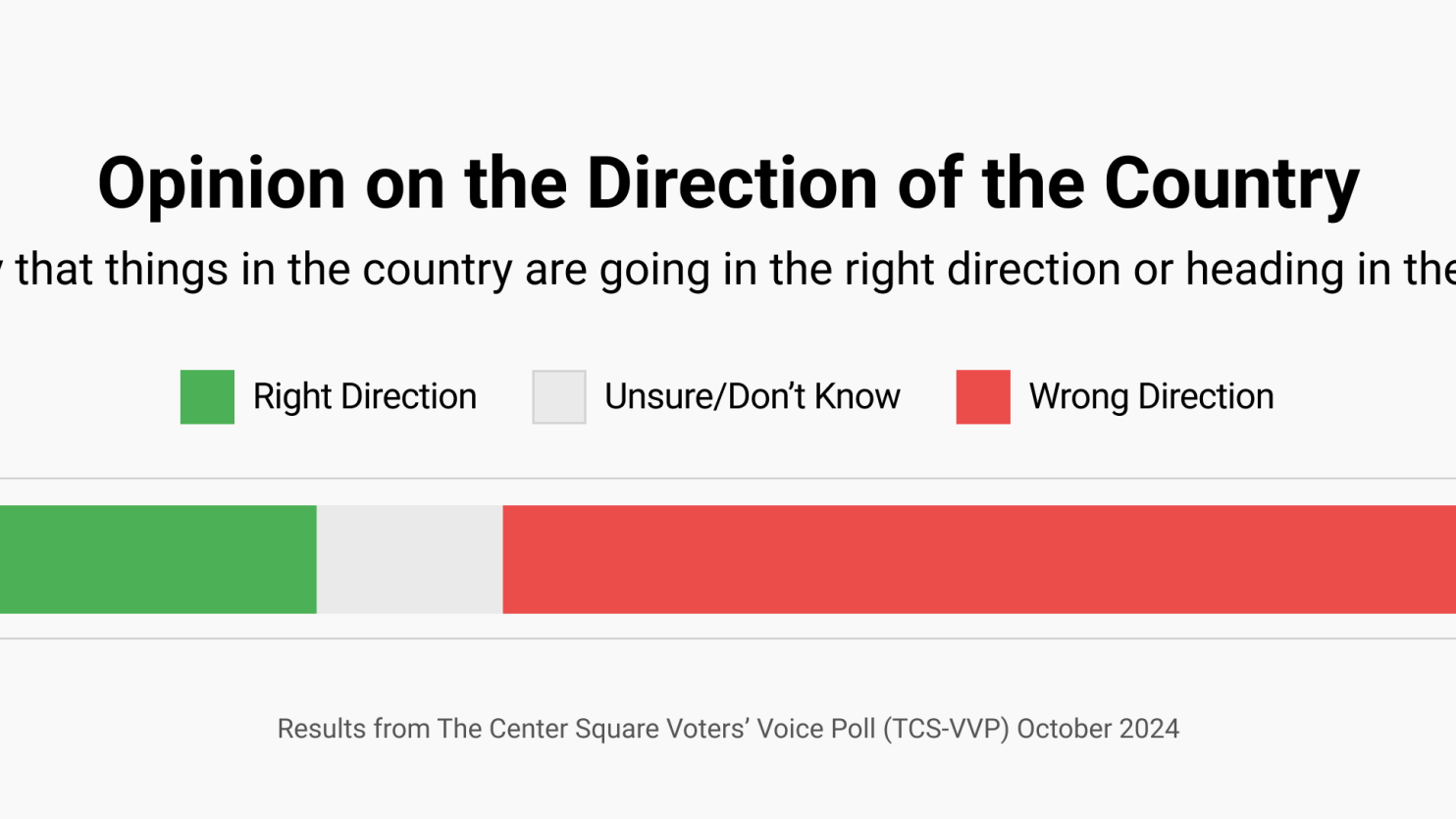Viewport: 1456px width, 819px height.
Task: Click the word "Direction" in the chart title
Action: tap(732, 183)
